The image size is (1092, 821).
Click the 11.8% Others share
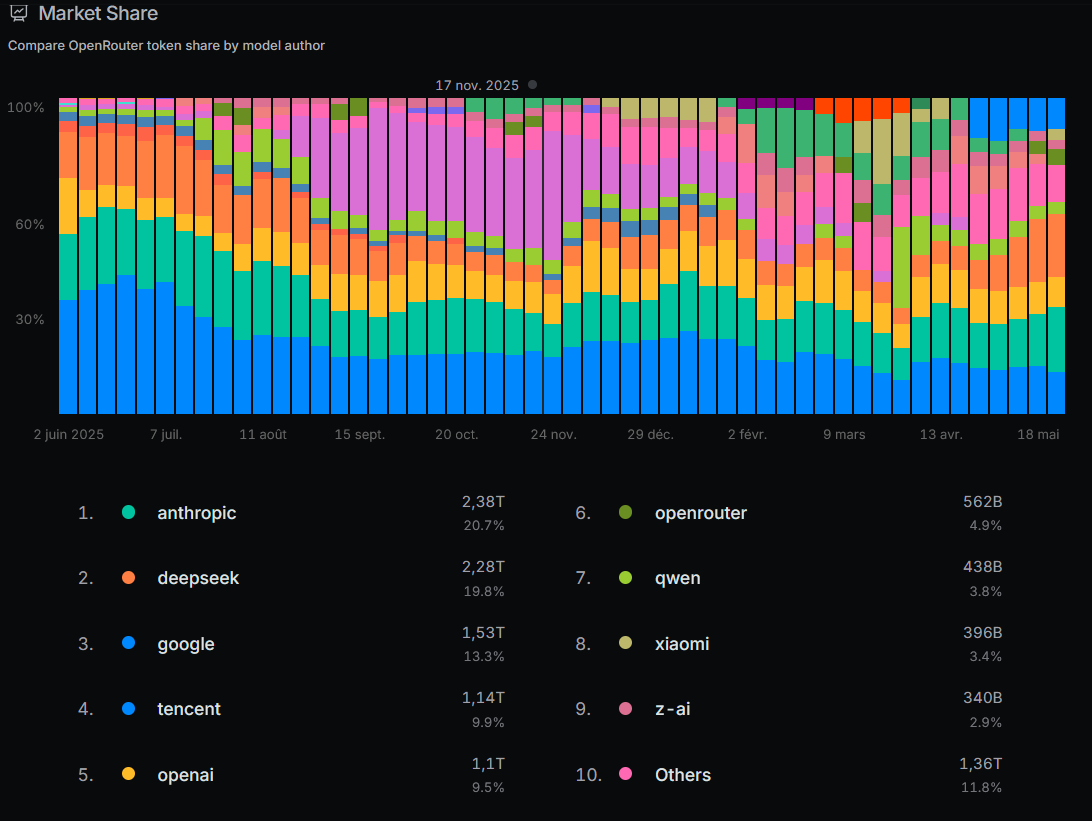[981, 788]
